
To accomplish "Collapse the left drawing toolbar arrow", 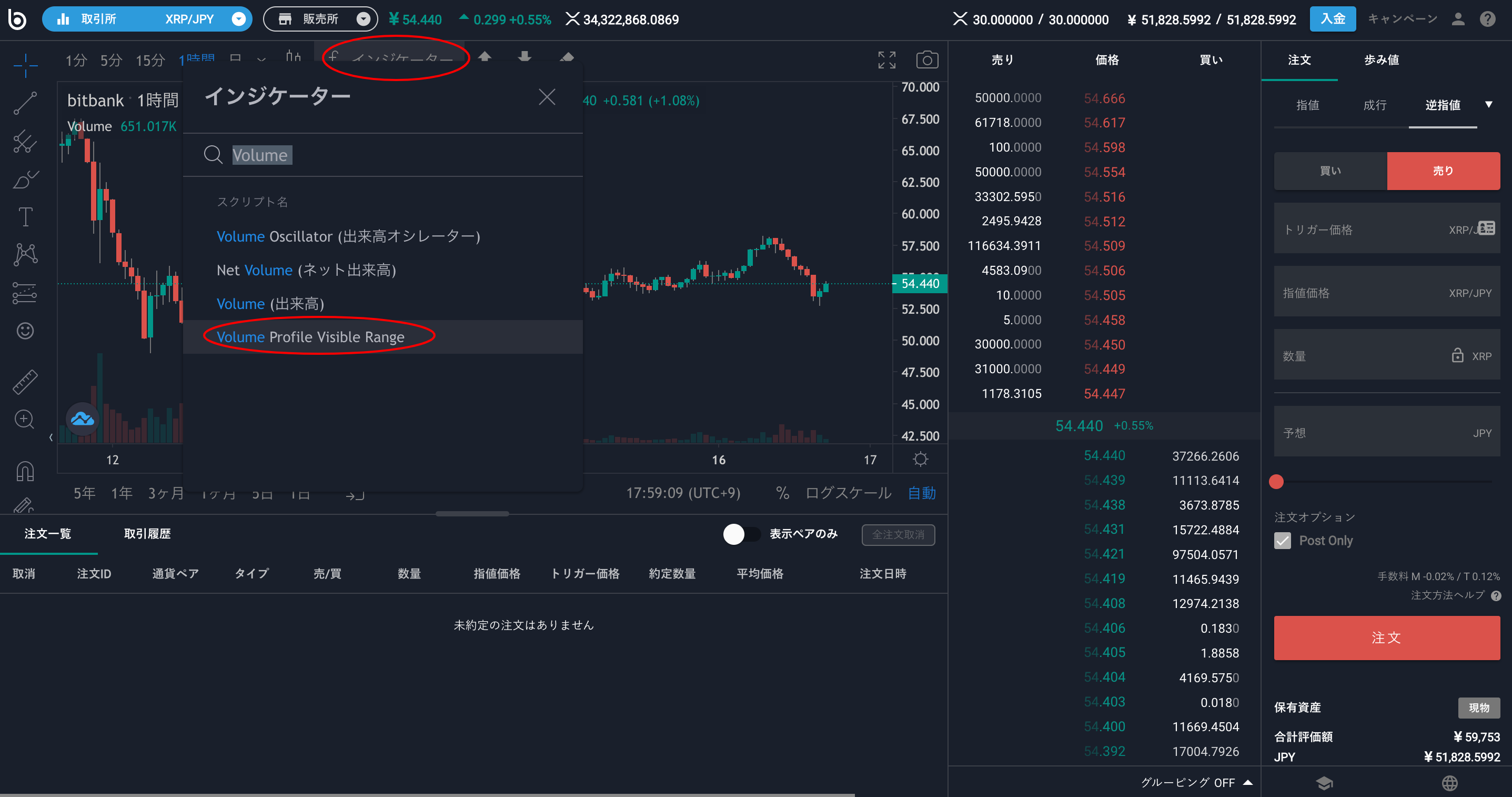I will 51,437.
